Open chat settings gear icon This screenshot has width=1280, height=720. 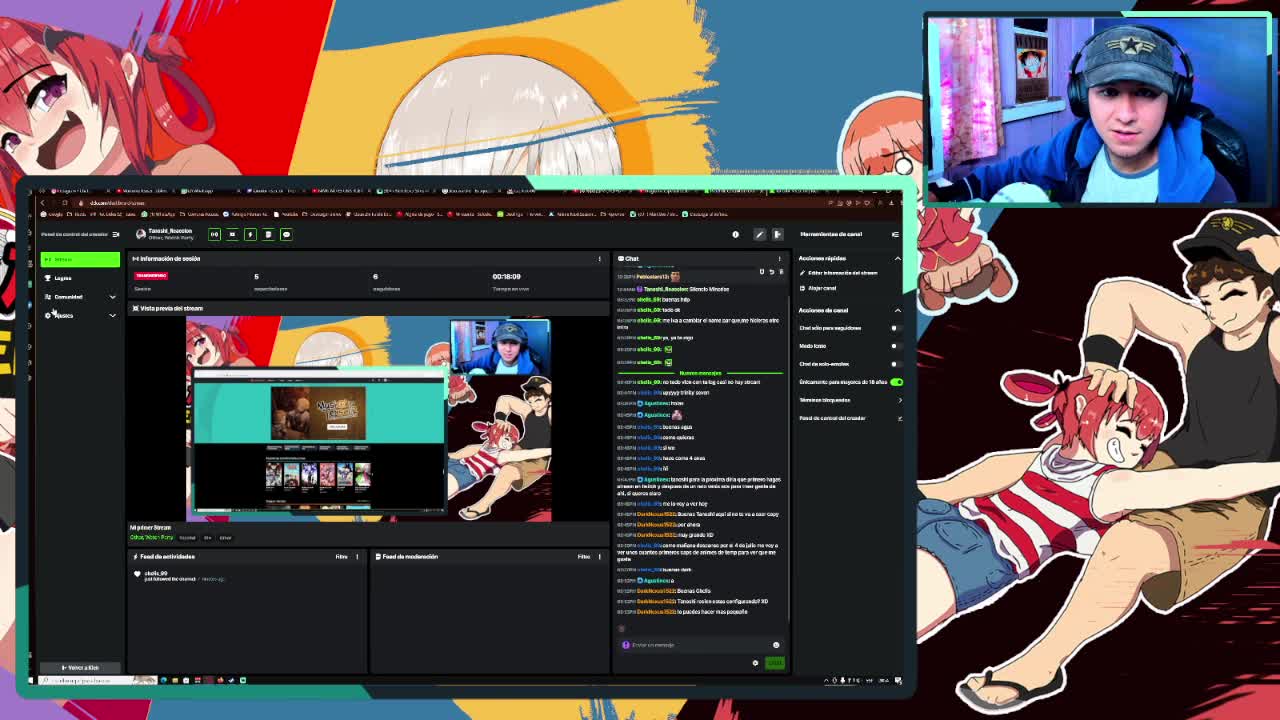tap(755, 663)
